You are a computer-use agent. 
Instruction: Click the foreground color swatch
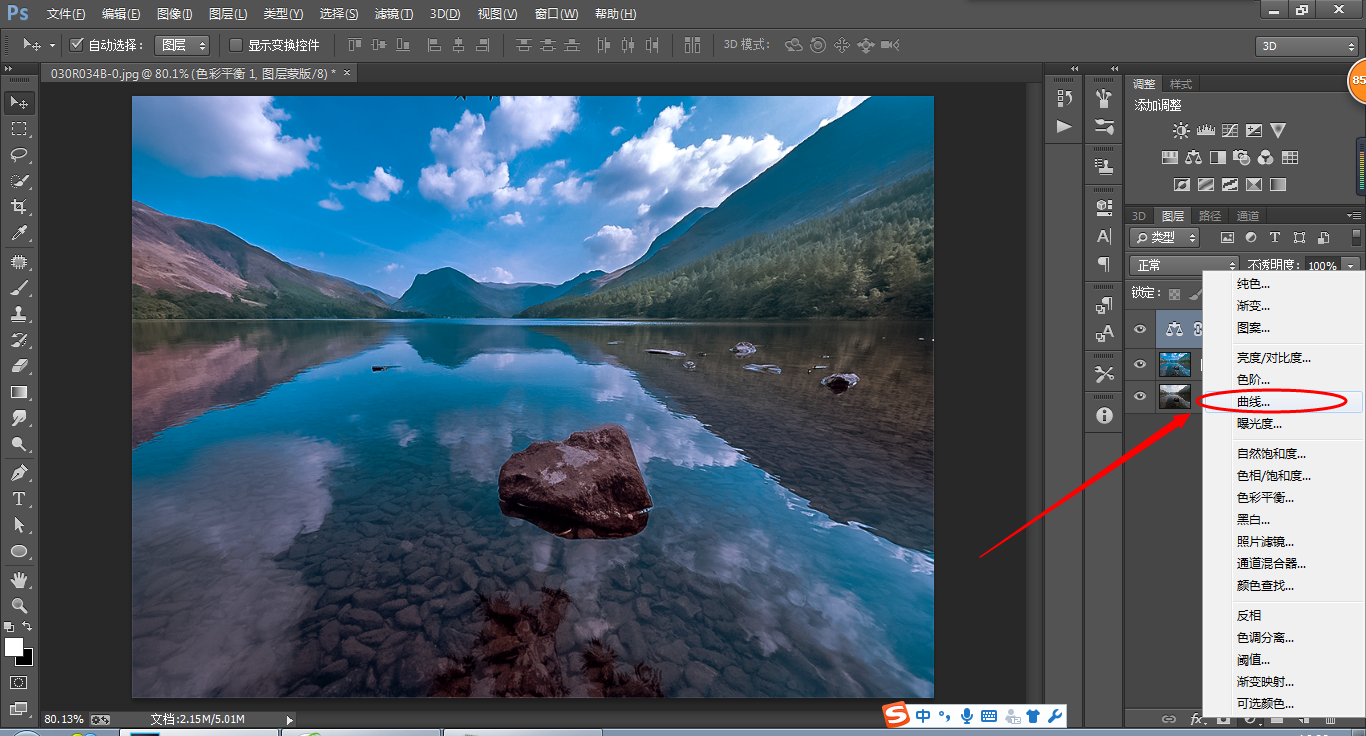coord(14,647)
